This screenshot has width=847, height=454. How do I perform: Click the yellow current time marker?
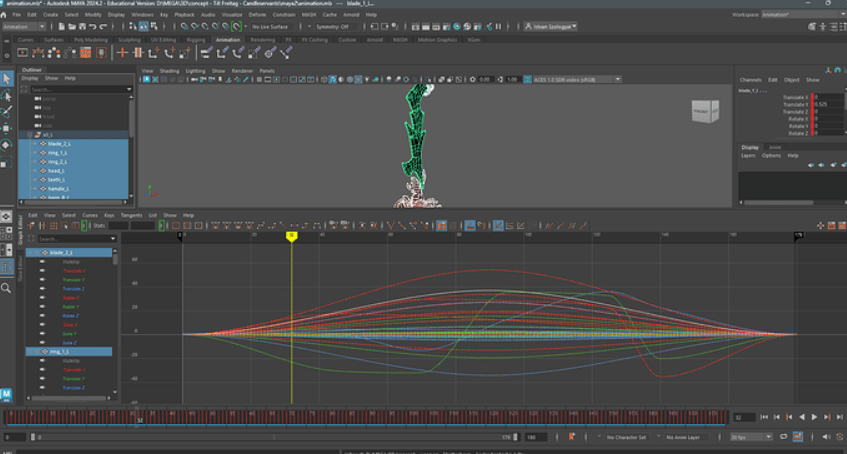(291, 235)
